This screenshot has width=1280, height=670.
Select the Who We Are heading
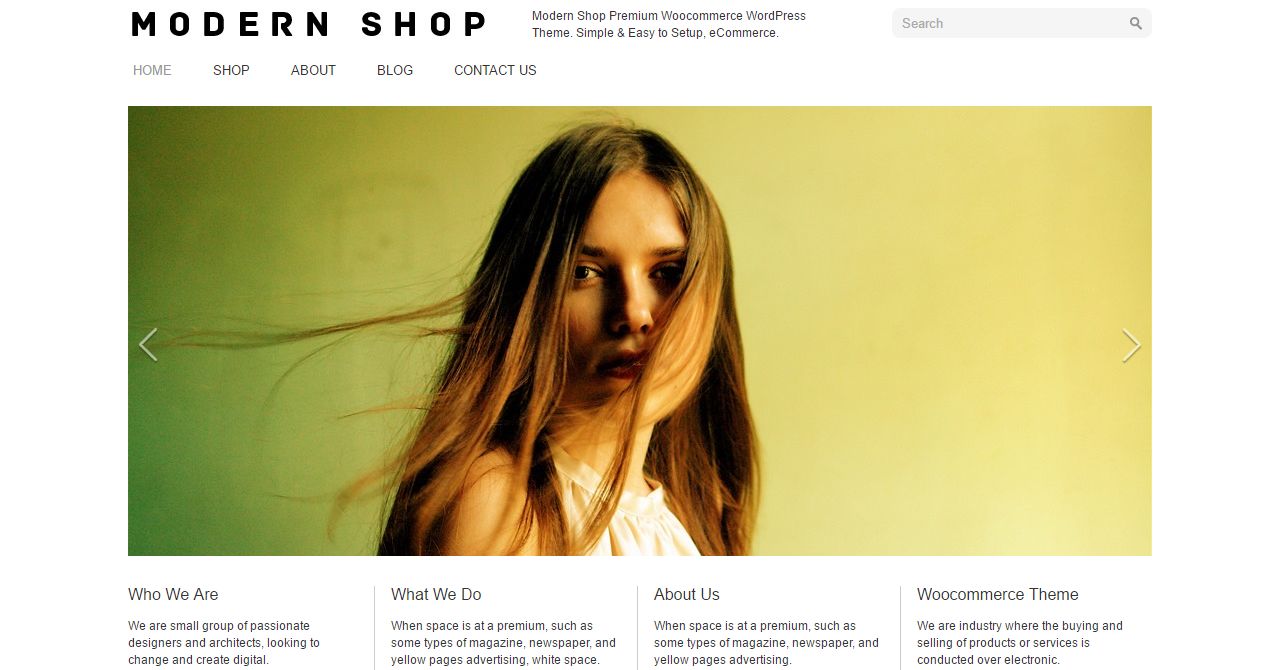[x=173, y=594]
